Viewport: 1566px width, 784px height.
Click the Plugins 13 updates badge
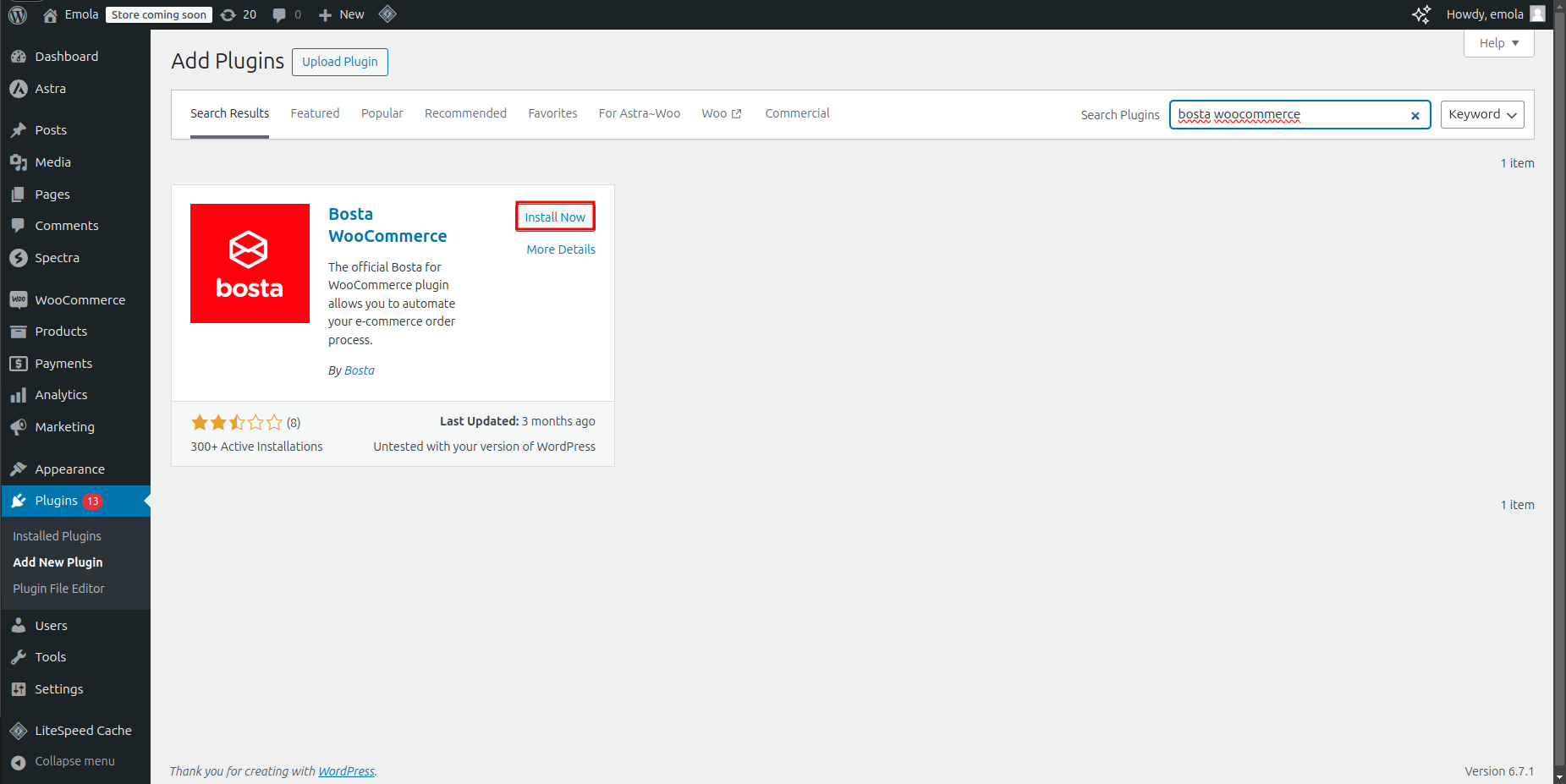pyautogui.click(x=92, y=502)
